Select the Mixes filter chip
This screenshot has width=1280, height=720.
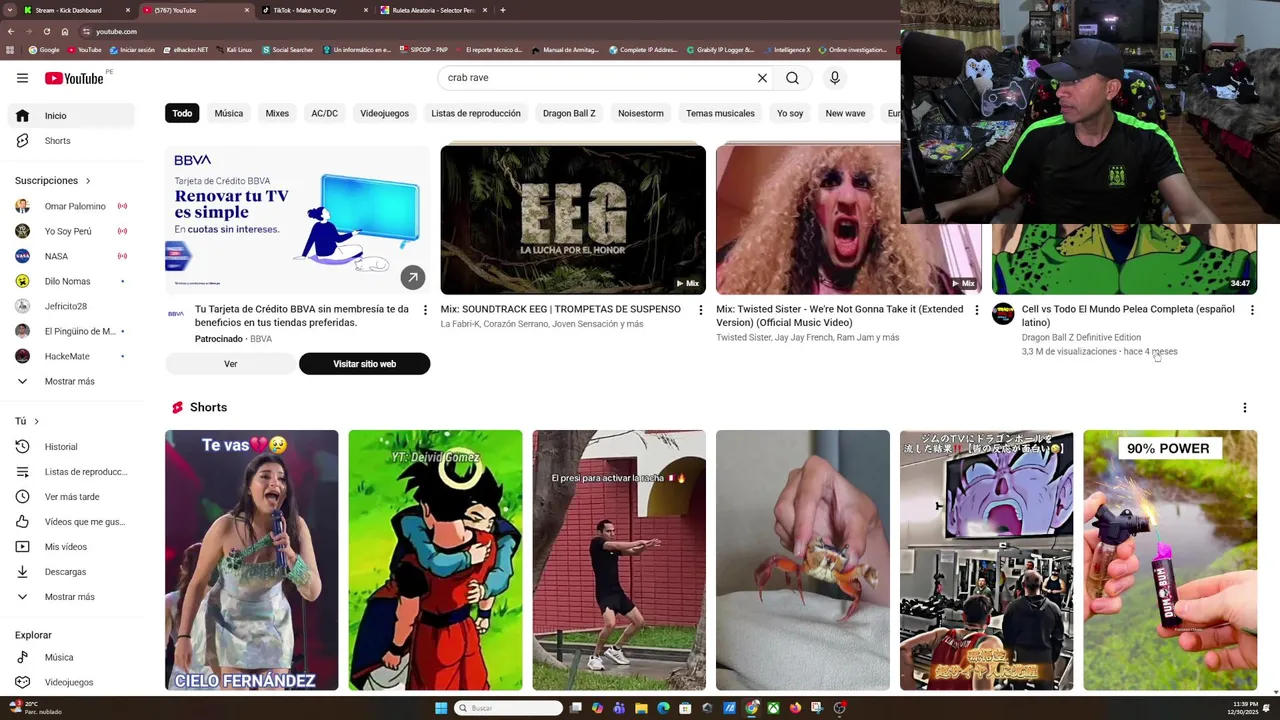pyautogui.click(x=277, y=114)
